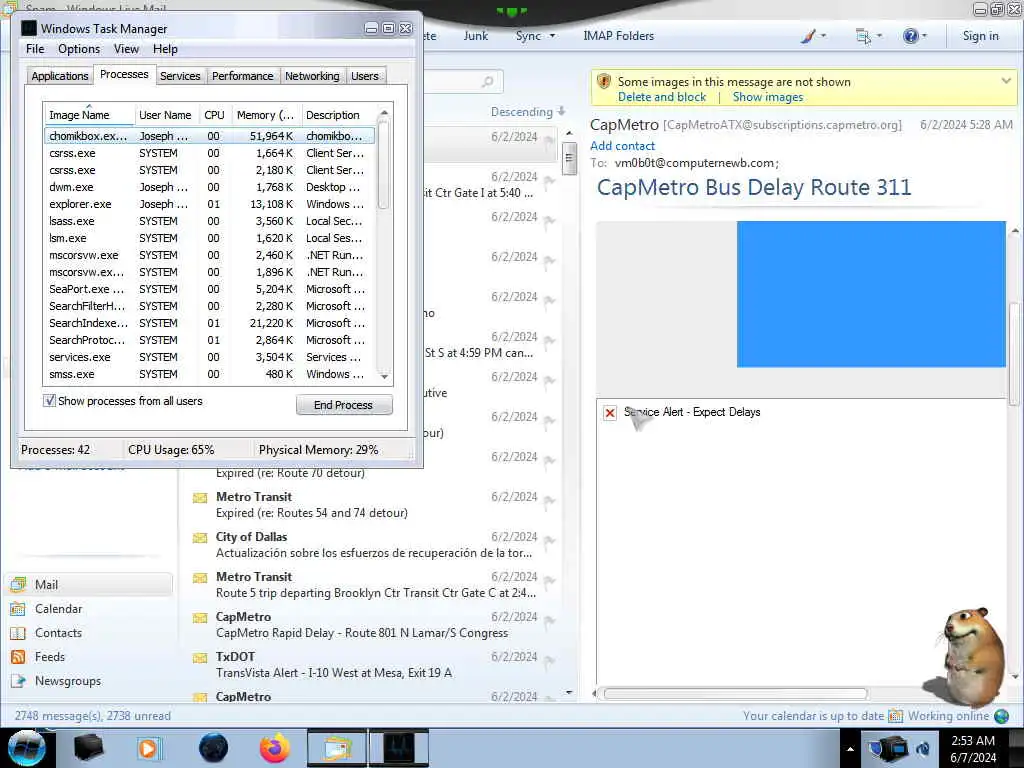Open the Task Manager File menu
Viewport: 1024px width, 768px height.
coord(35,49)
